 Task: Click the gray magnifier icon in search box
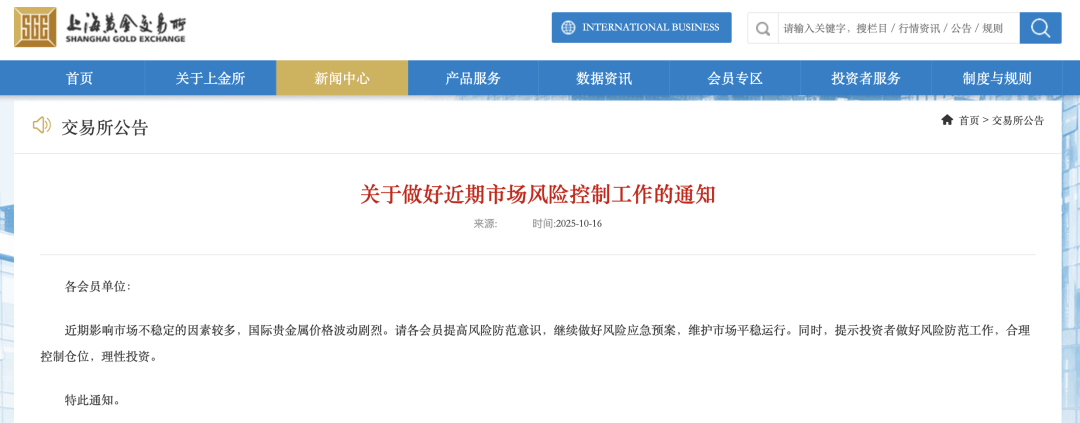[x=763, y=28]
